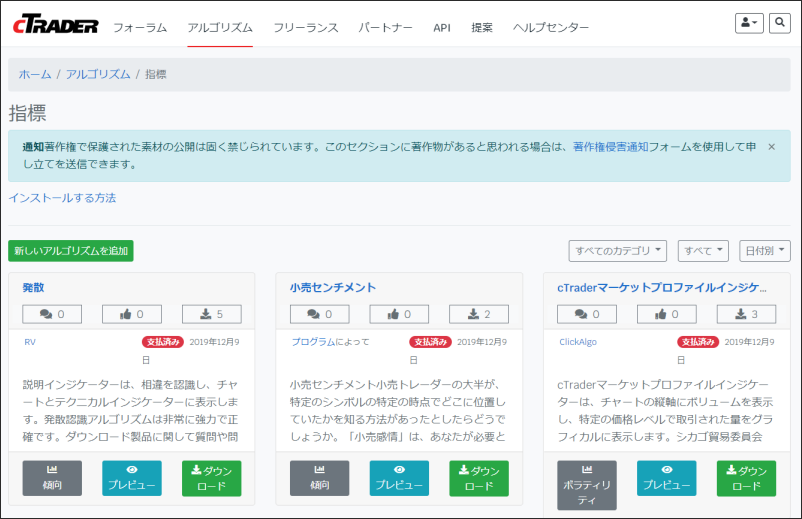The width and height of the screenshot is (802, 519).
Task: Click the cTrader logo
Action: [55, 25]
